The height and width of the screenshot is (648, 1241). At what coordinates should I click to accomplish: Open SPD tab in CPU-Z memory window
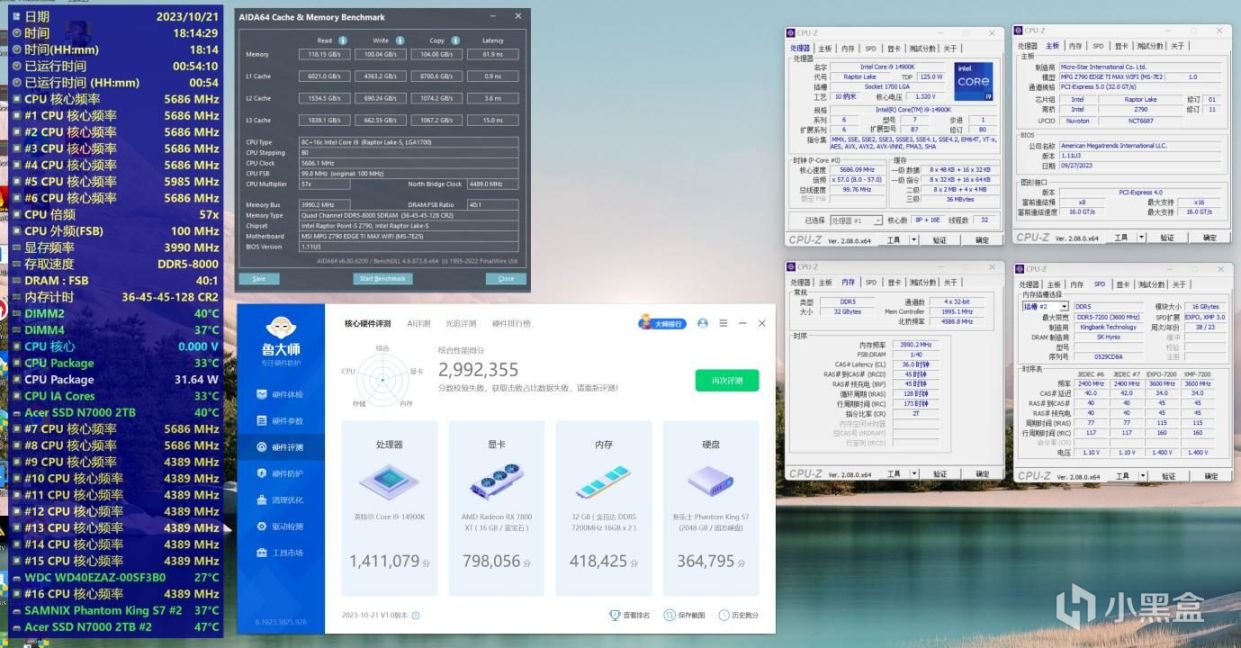coord(869,283)
